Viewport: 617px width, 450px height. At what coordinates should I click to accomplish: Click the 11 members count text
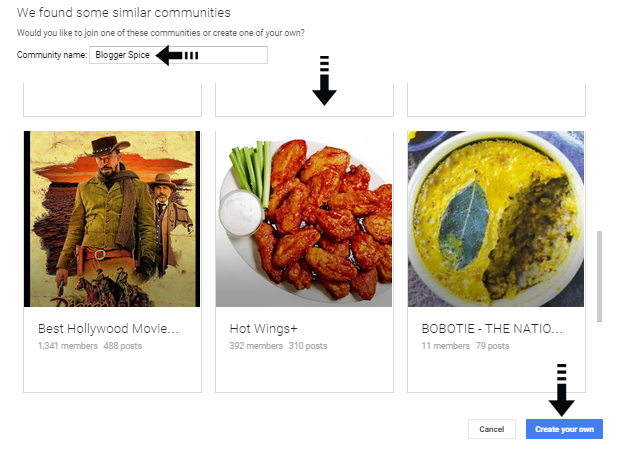click(x=445, y=346)
